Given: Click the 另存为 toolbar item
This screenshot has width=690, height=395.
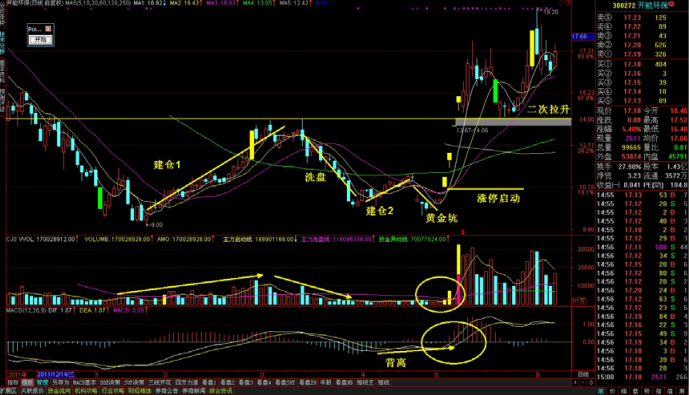Looking at the screenshot, I should 60,383.
